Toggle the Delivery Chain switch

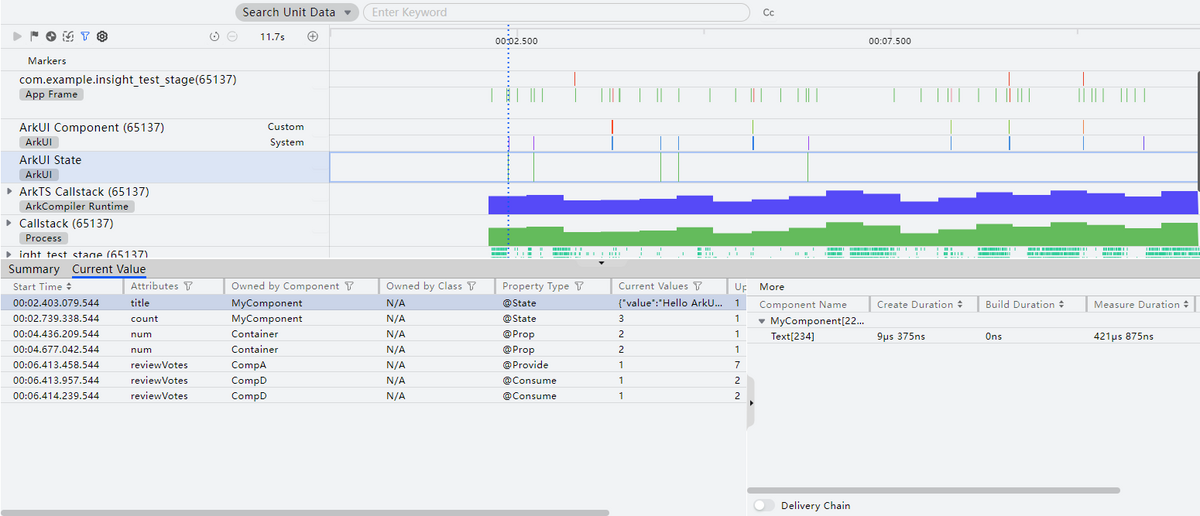(x=764, y=506)
